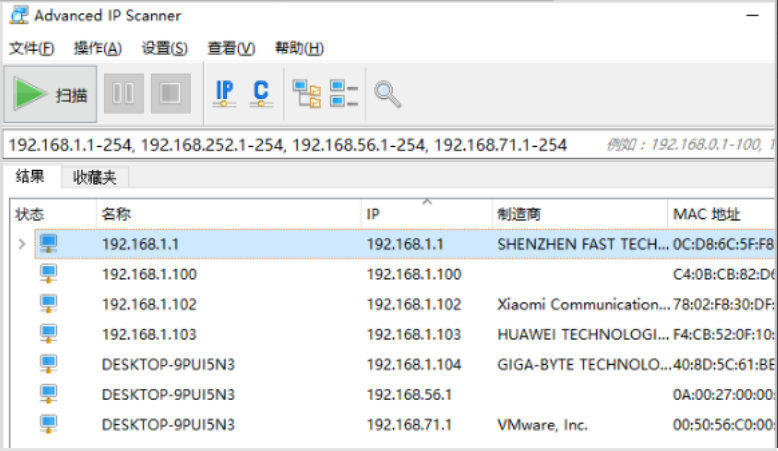Click the magnifier search icon
The height and width of the screenshot is (451, 778).
[x=387, y=94]
